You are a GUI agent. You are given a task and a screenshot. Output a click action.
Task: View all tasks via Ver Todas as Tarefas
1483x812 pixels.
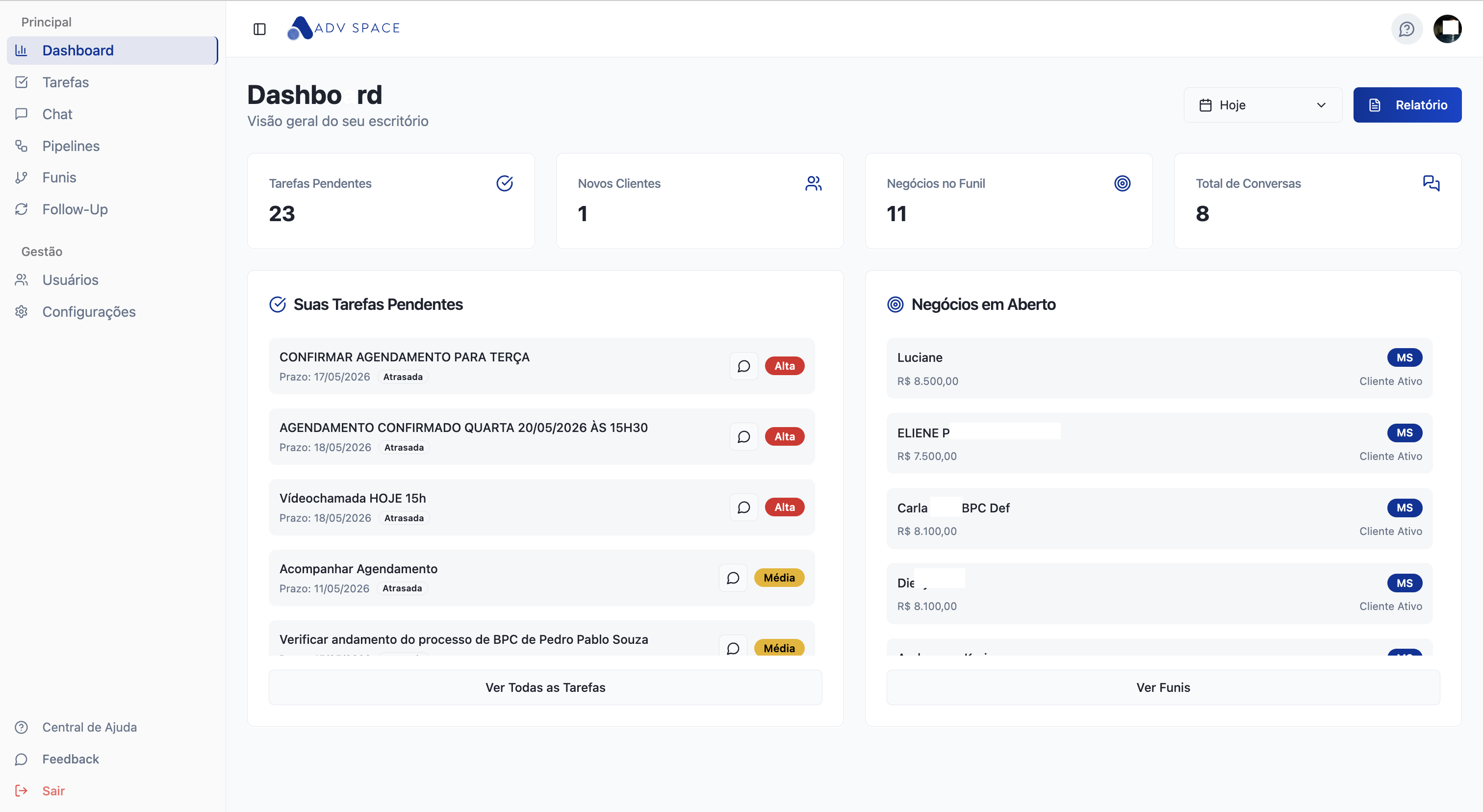tap(545, 687)
